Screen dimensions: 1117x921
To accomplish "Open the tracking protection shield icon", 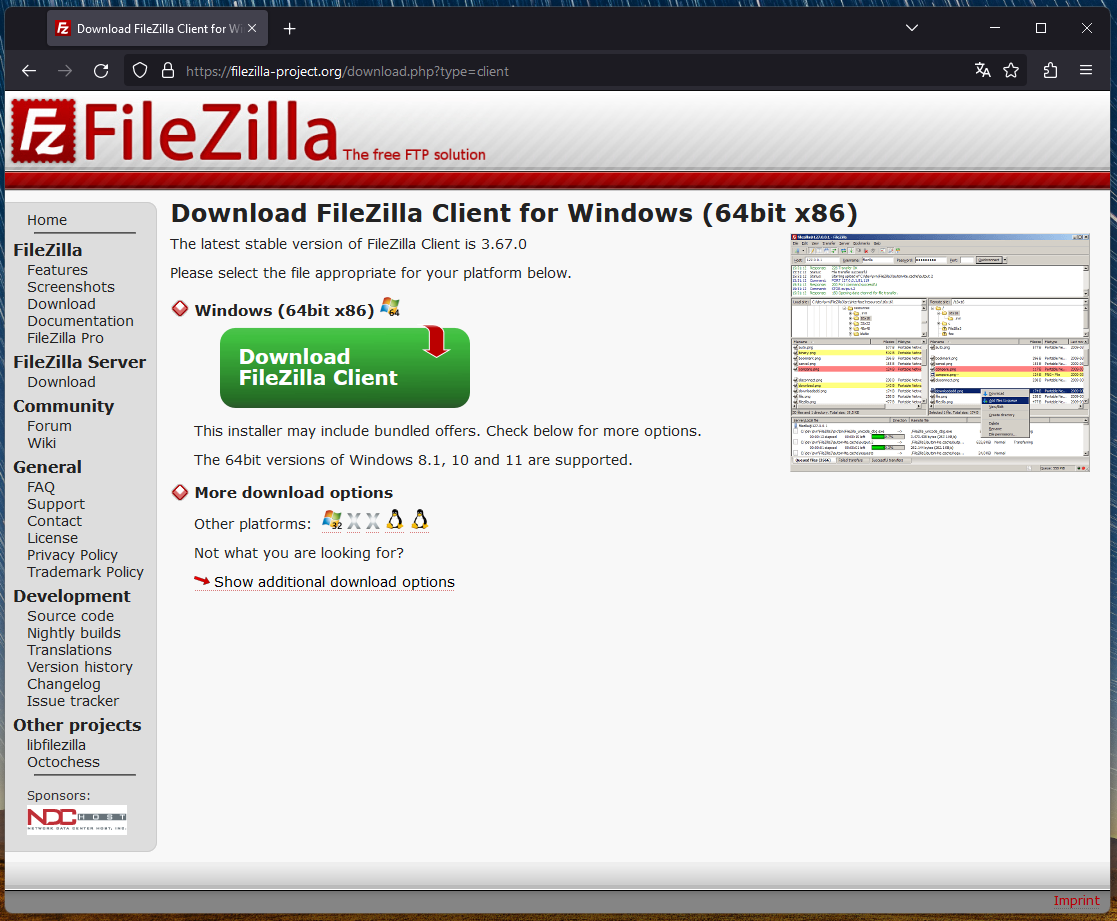I will click(x=140, y=71).
